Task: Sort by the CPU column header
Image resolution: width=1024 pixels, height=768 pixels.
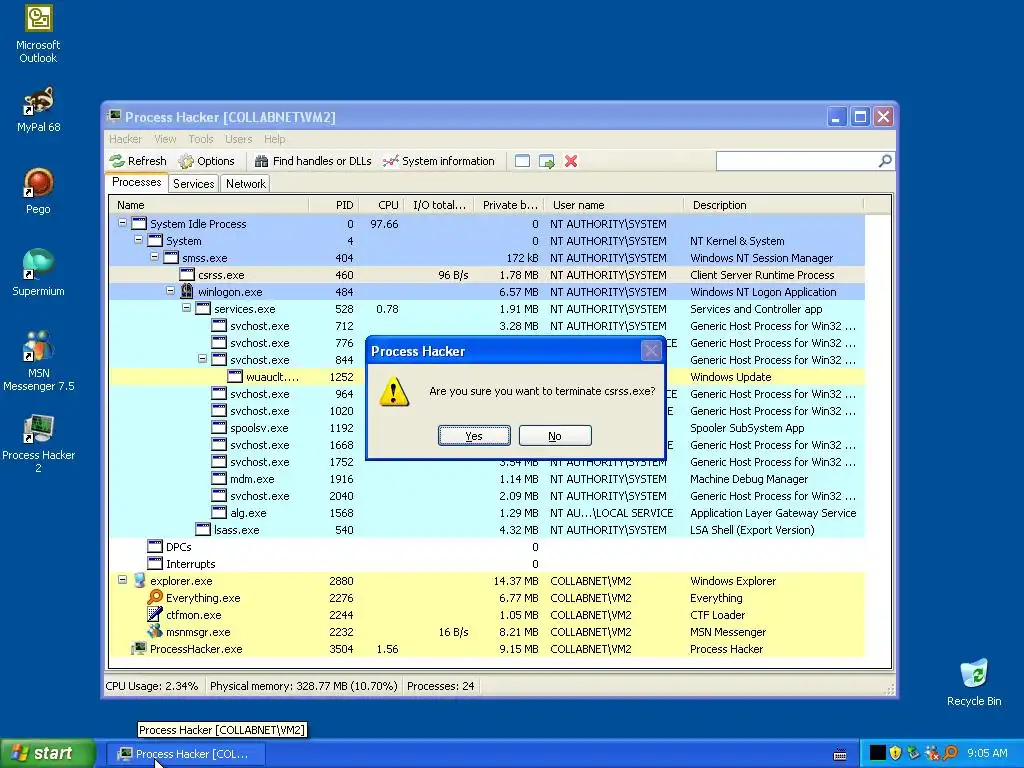Action: point(381,205)
